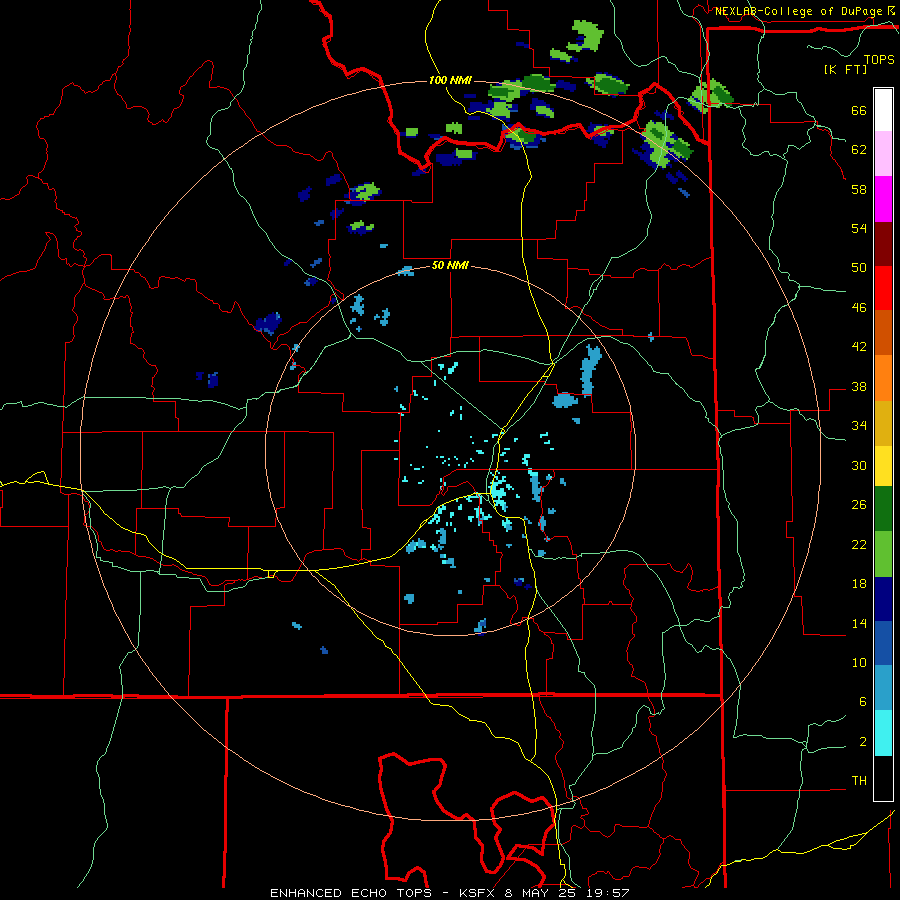900x900 pixels.
Task: Click the magenta legend swatch
Action: point(883,199)
